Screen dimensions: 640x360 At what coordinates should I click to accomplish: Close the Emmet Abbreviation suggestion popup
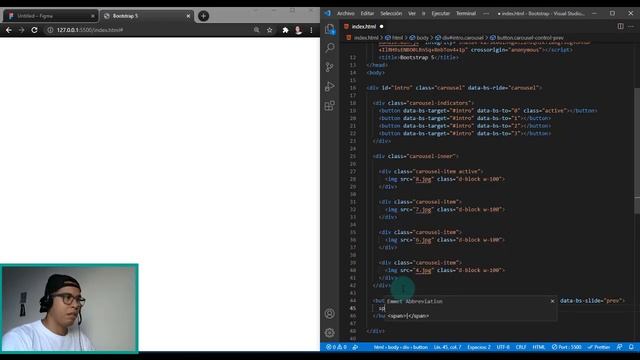(552, 301)
